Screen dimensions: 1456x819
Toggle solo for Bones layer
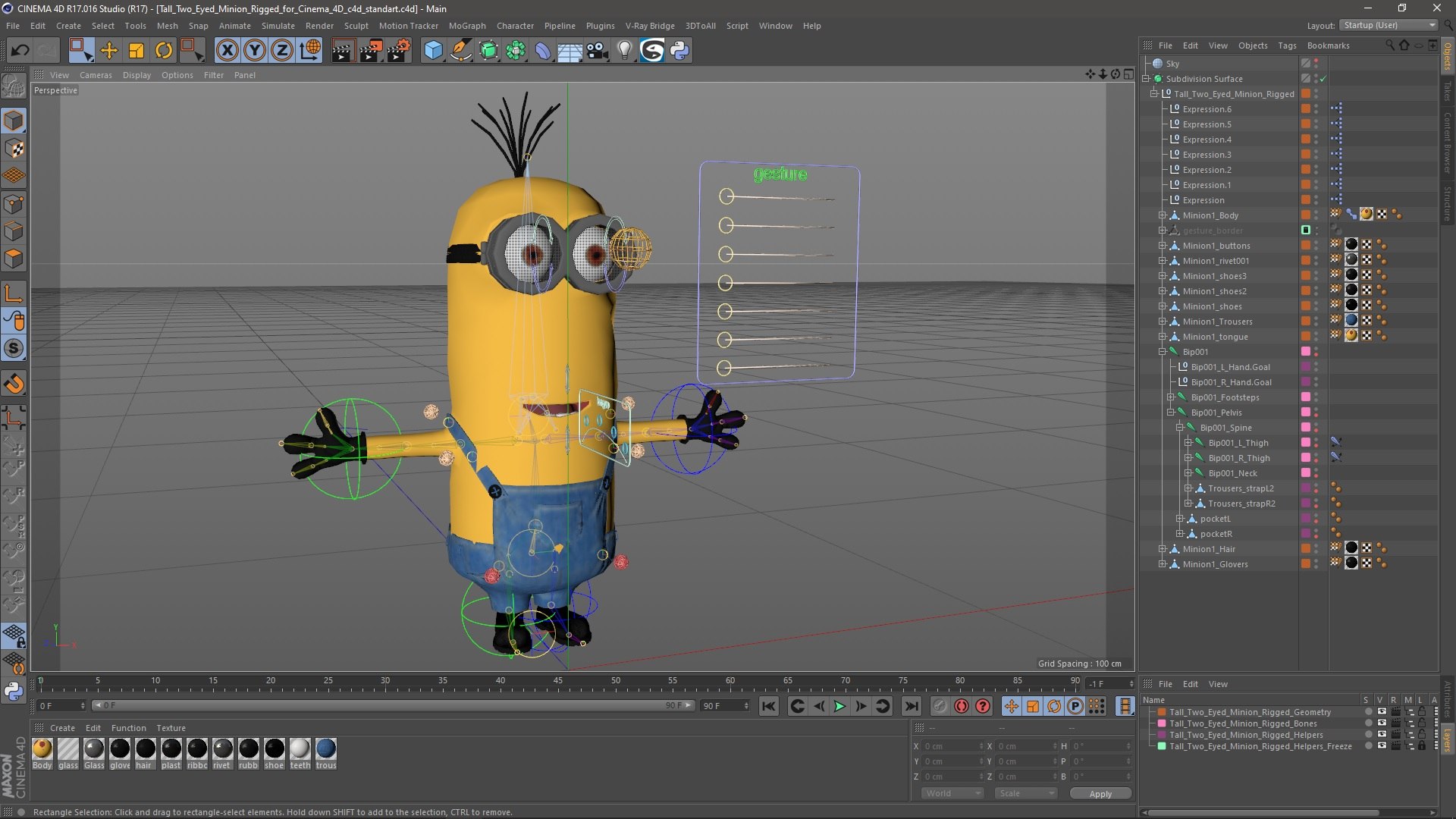pos(1369,723)
